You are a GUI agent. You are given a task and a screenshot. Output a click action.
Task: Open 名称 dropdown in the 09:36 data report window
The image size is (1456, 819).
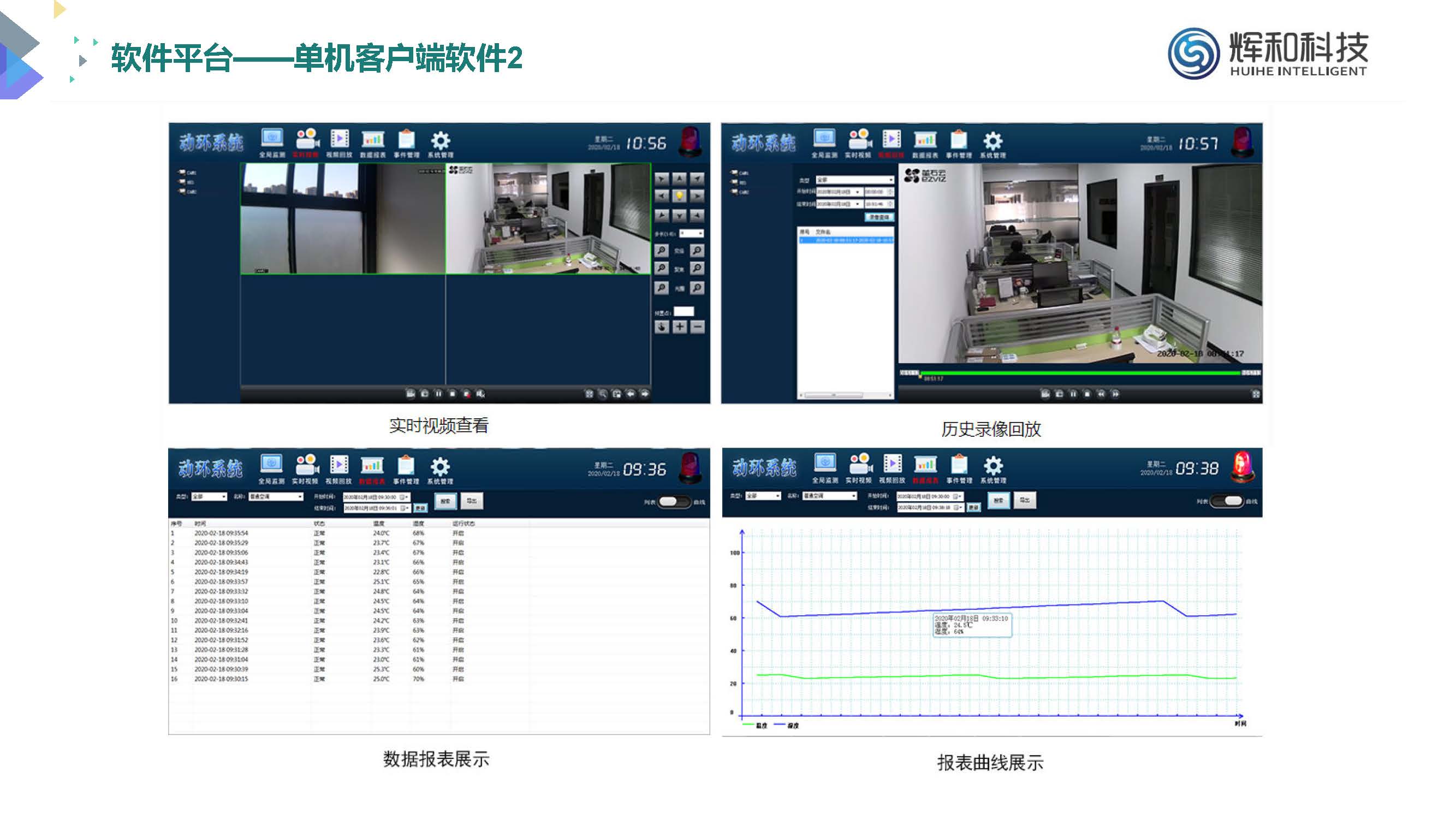pyautogui.click(x=276, y=497)
